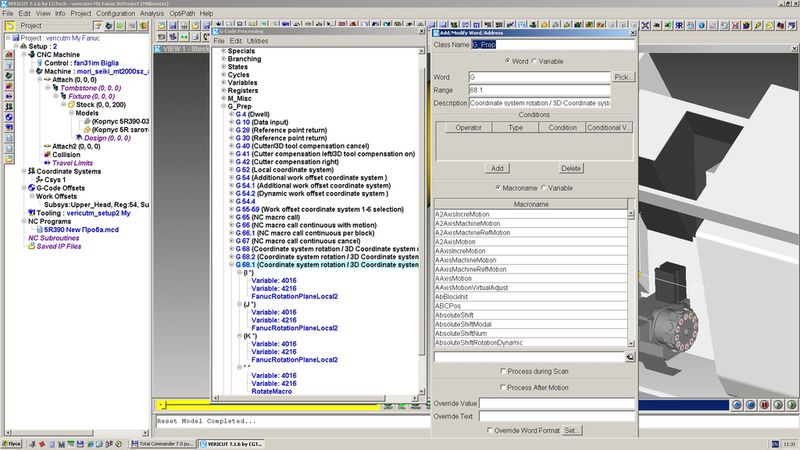Click the yellow Stock model icon

point(69,103)
